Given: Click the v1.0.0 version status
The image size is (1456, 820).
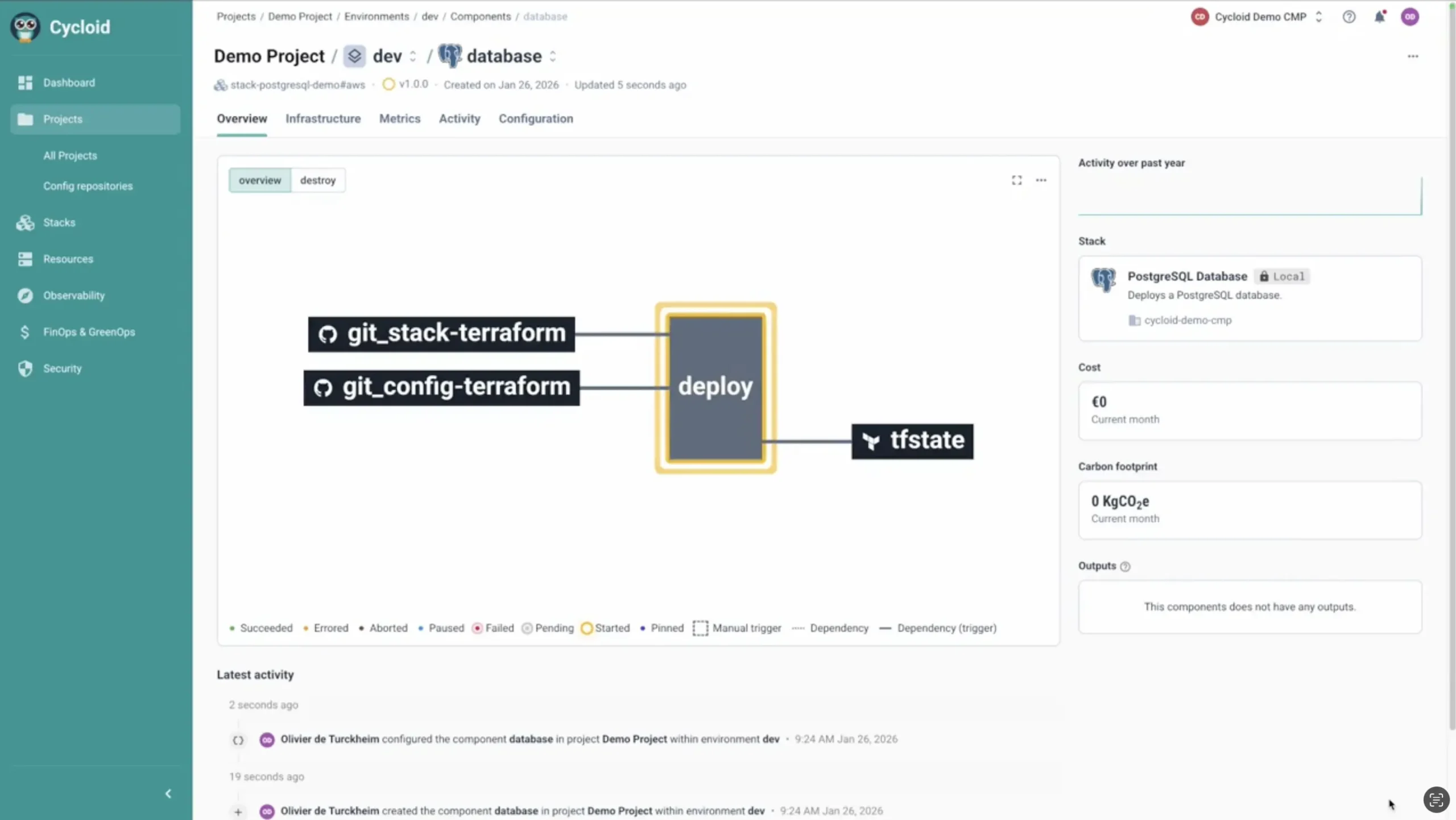Looking at the screenshot, I should (406, 84).
